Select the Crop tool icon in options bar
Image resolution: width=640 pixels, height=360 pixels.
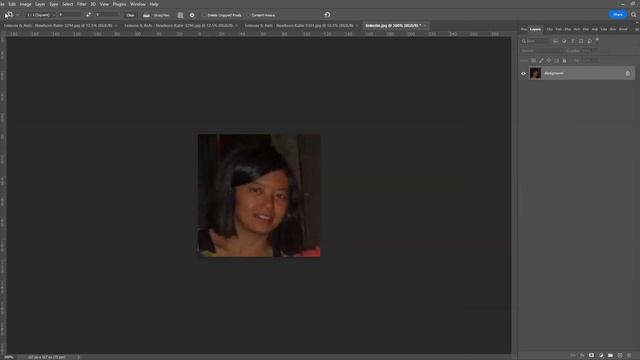point(9,15)
